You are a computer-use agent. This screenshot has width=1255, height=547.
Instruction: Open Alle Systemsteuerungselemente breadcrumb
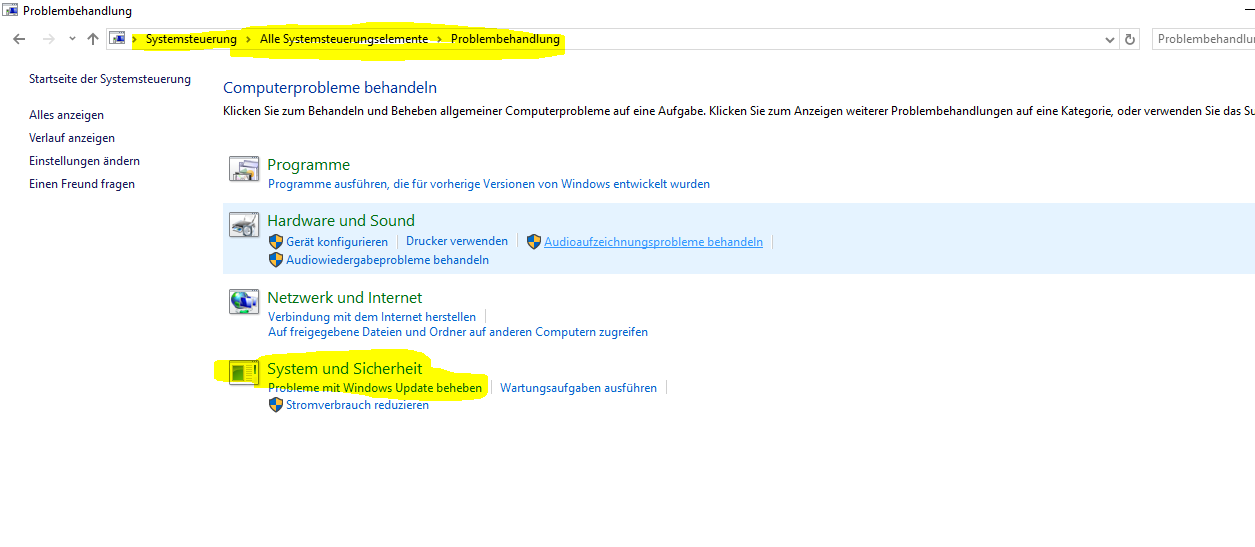pyautogui.click(x=344, y=39)
